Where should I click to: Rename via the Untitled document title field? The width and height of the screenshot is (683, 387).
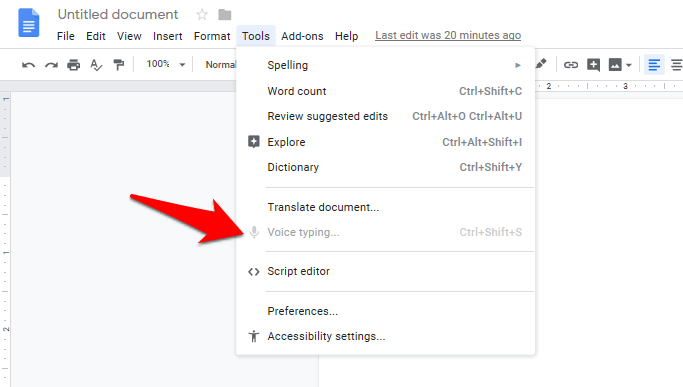pos(118,14)
